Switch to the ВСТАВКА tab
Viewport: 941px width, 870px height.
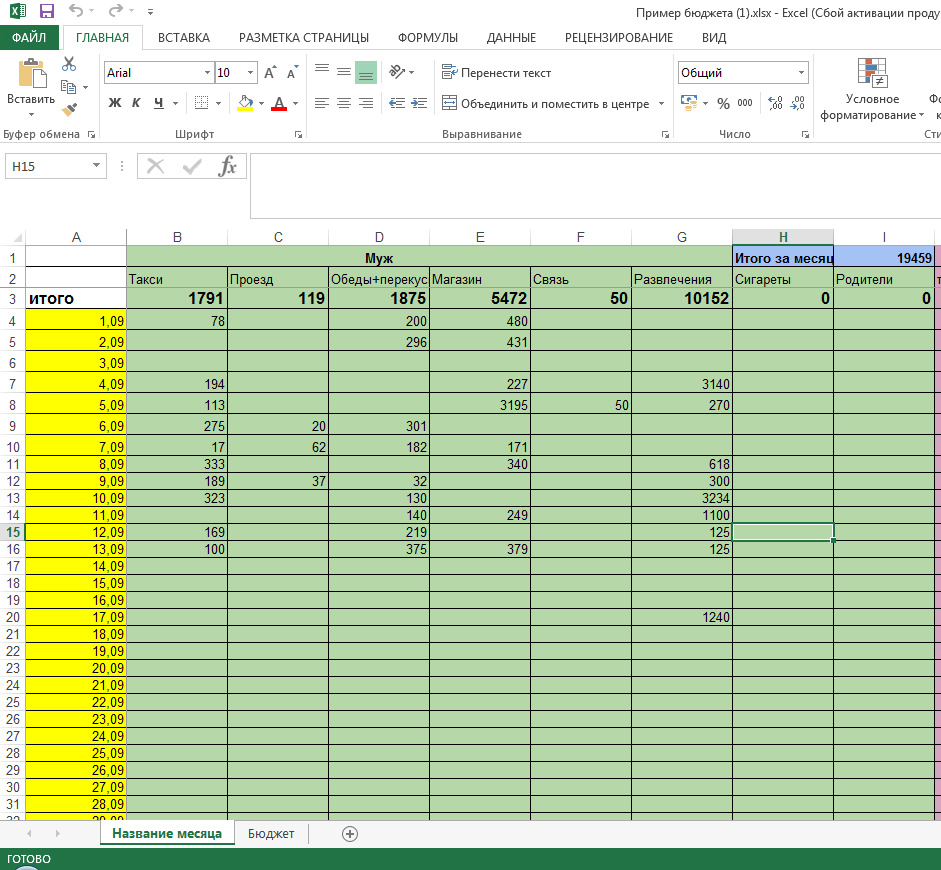coord(184,38)
